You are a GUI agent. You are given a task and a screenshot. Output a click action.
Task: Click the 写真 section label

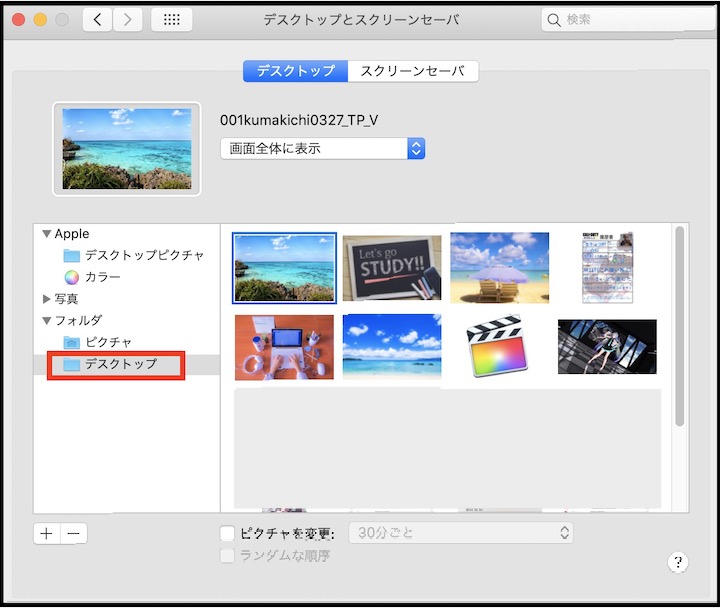pyautogui.click(x=66, y=299)
